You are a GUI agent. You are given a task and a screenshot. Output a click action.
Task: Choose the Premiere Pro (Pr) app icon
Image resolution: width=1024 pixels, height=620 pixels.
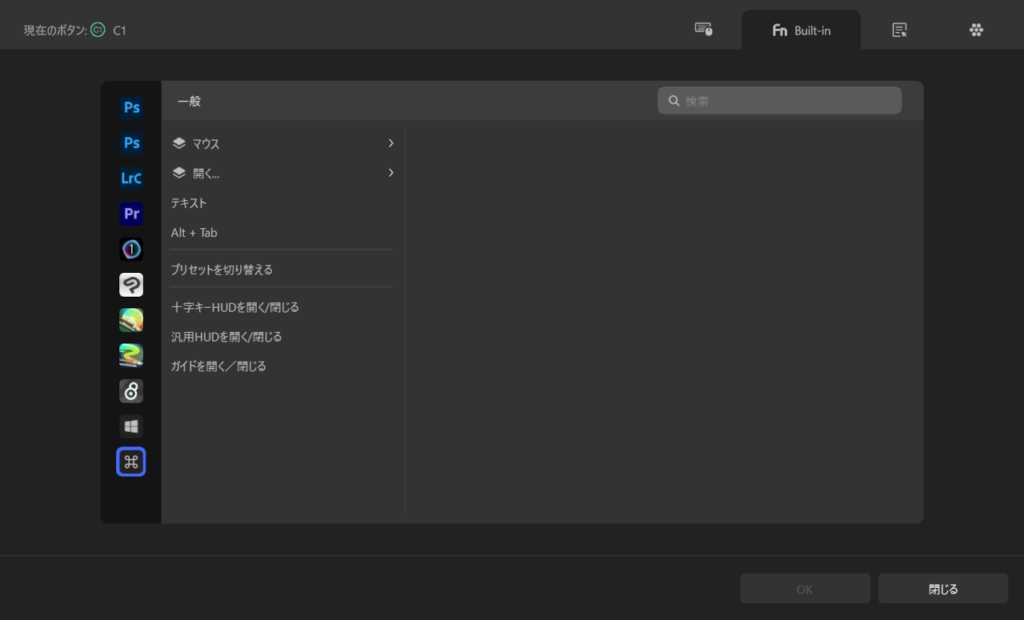pyautogui.click(x=131, y=214)
